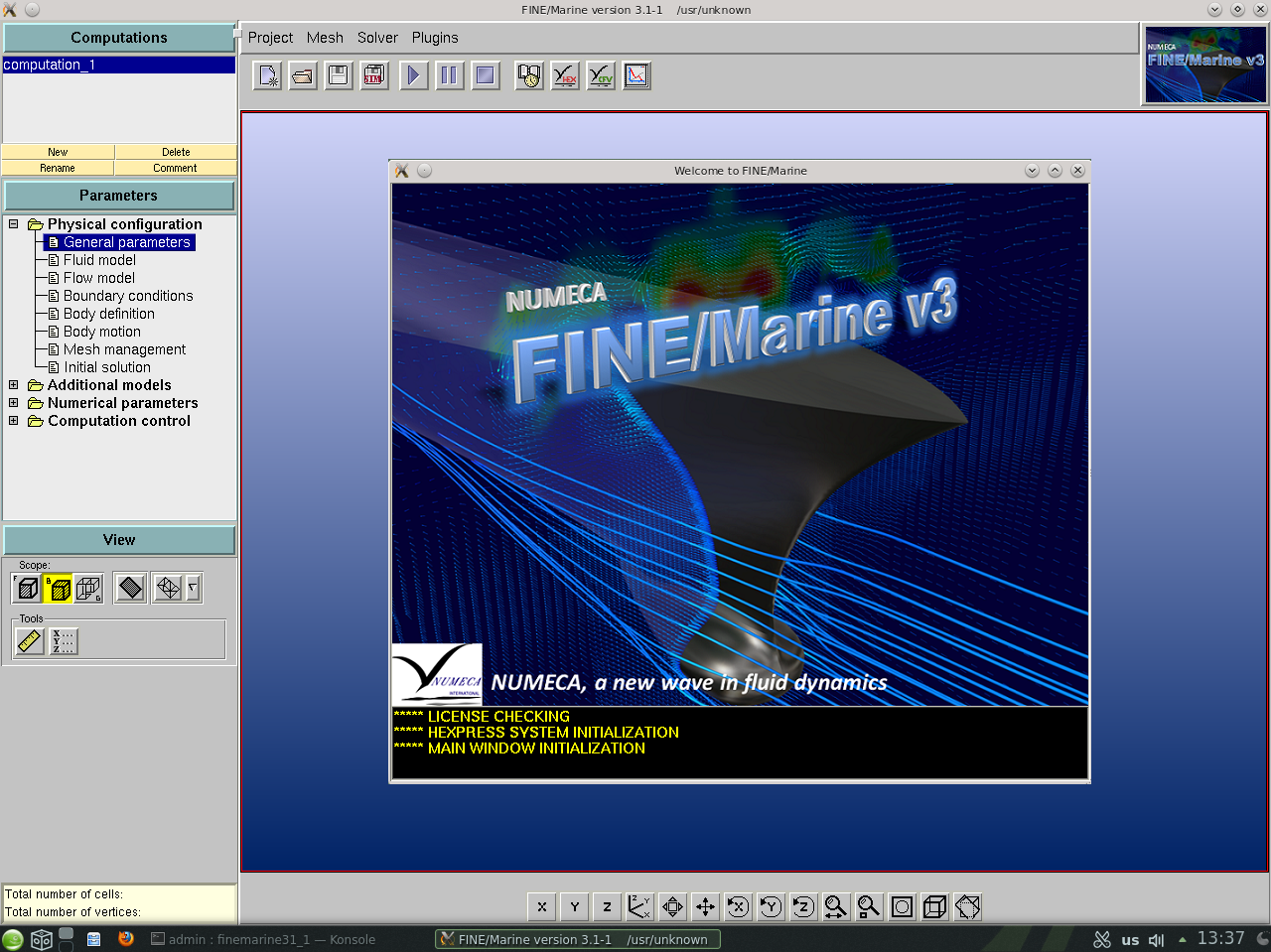Click the Computations panel header

click(119, 38)
